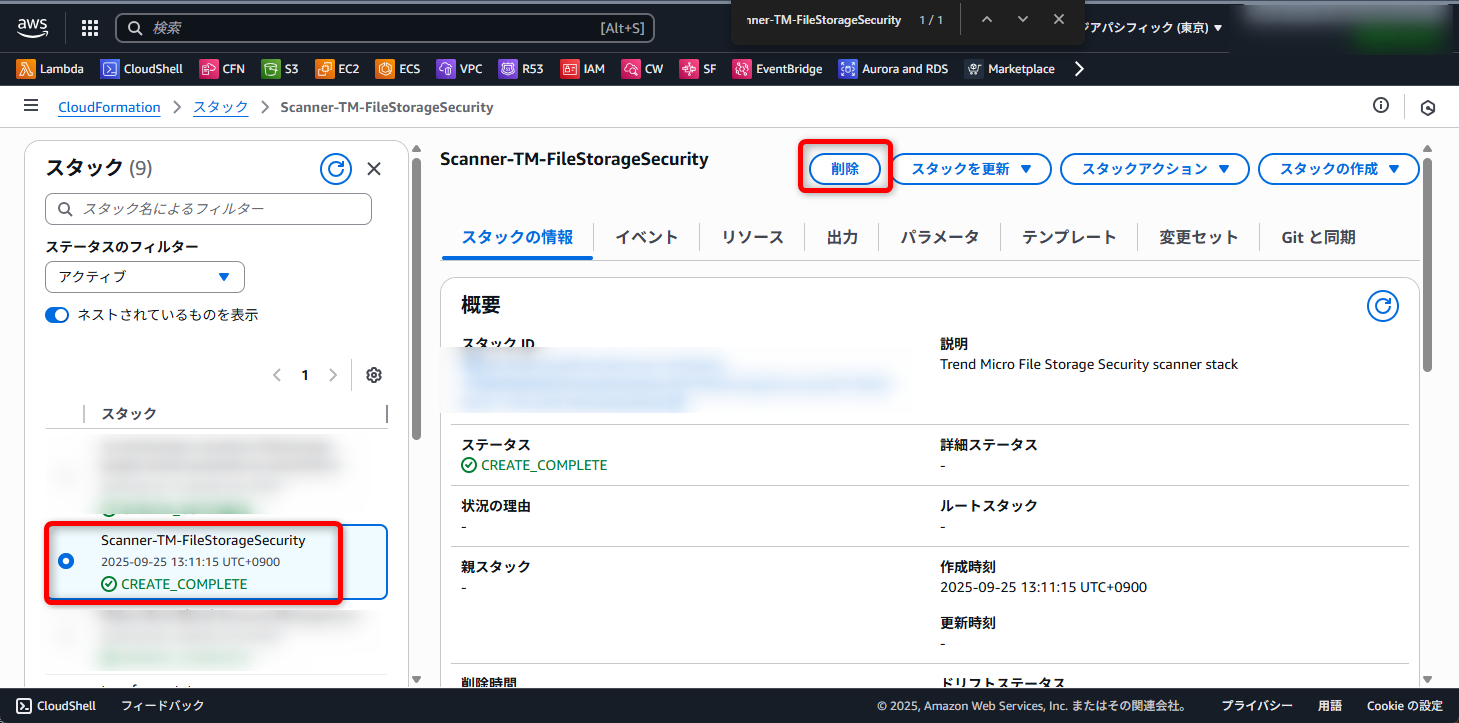Go to previous find-in-page match

(987, 20)
